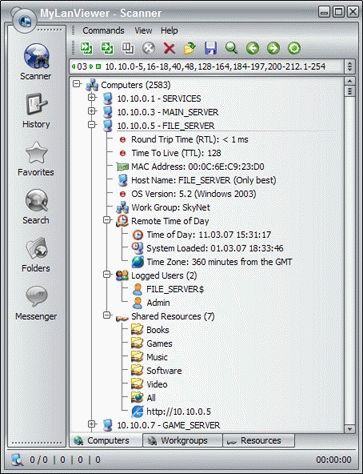The width and height of the screenshot is (363, 474).
Task: Select the Time To Live (TTL) row
Action: [176, 153]
